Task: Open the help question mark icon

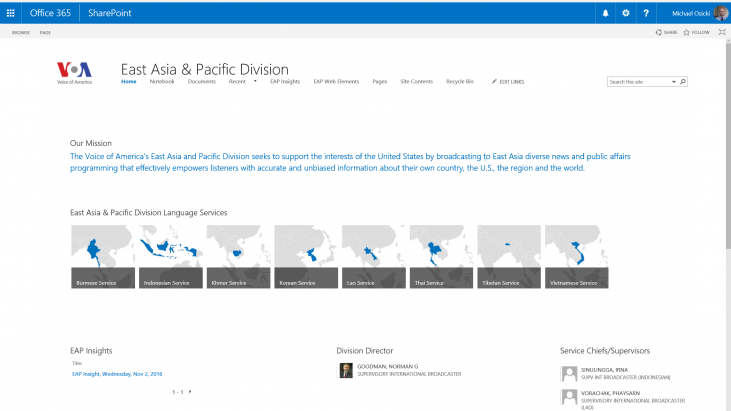Action: pyautogui.click(x=646, y=13)
